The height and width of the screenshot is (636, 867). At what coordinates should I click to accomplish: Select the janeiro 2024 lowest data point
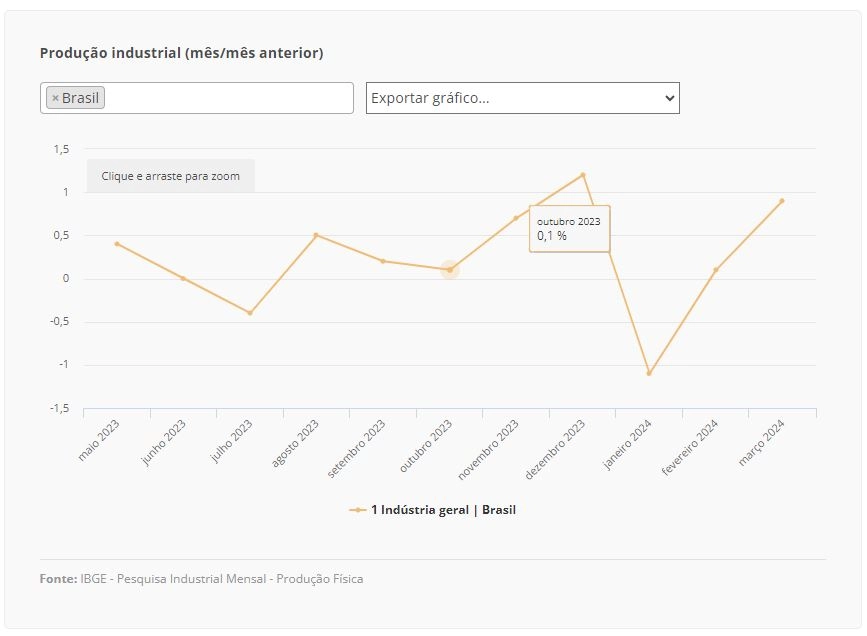[649, 373]
